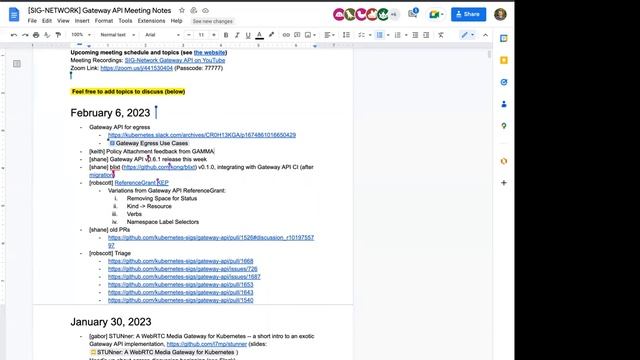Viewport: 640px width, 360px height.
Task: Click the numbered list icon
Action: click(x=398, y=35)
